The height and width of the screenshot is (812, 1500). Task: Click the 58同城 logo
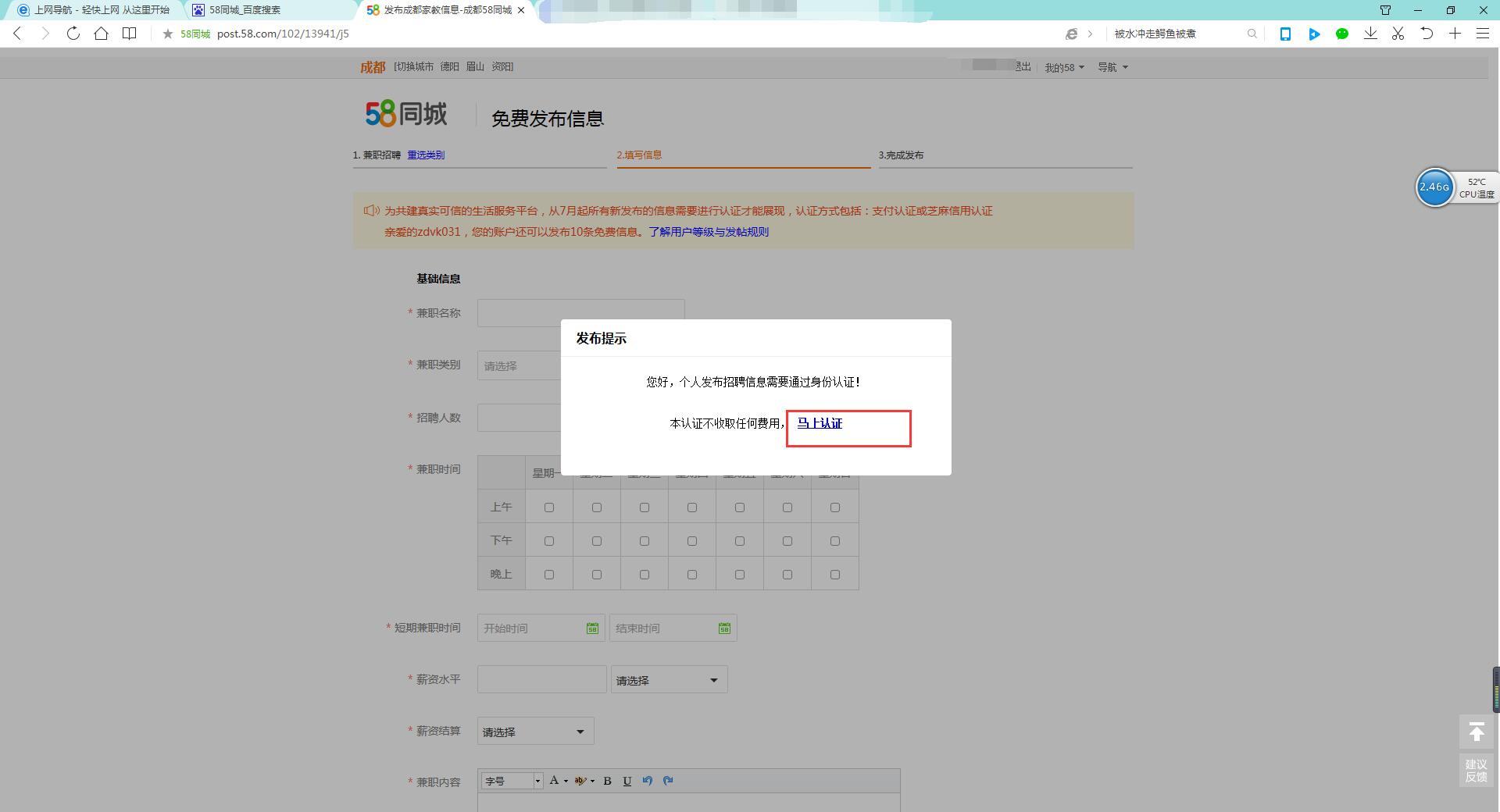(x=406, y=114)
